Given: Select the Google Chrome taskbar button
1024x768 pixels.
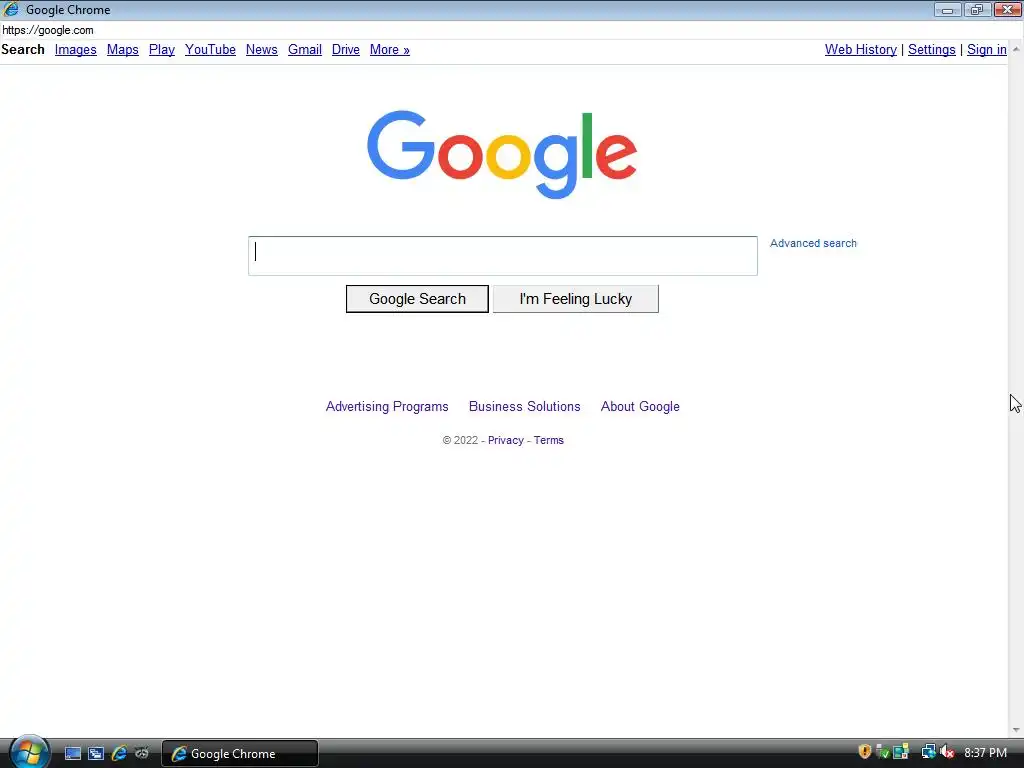Looking at the screenshot, I should [x=239, y=754].
